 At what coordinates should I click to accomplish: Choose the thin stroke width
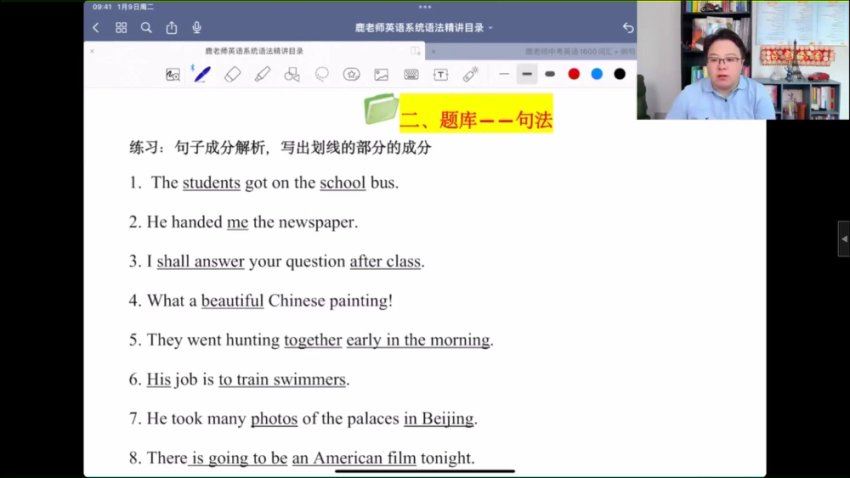coord(504,74)
